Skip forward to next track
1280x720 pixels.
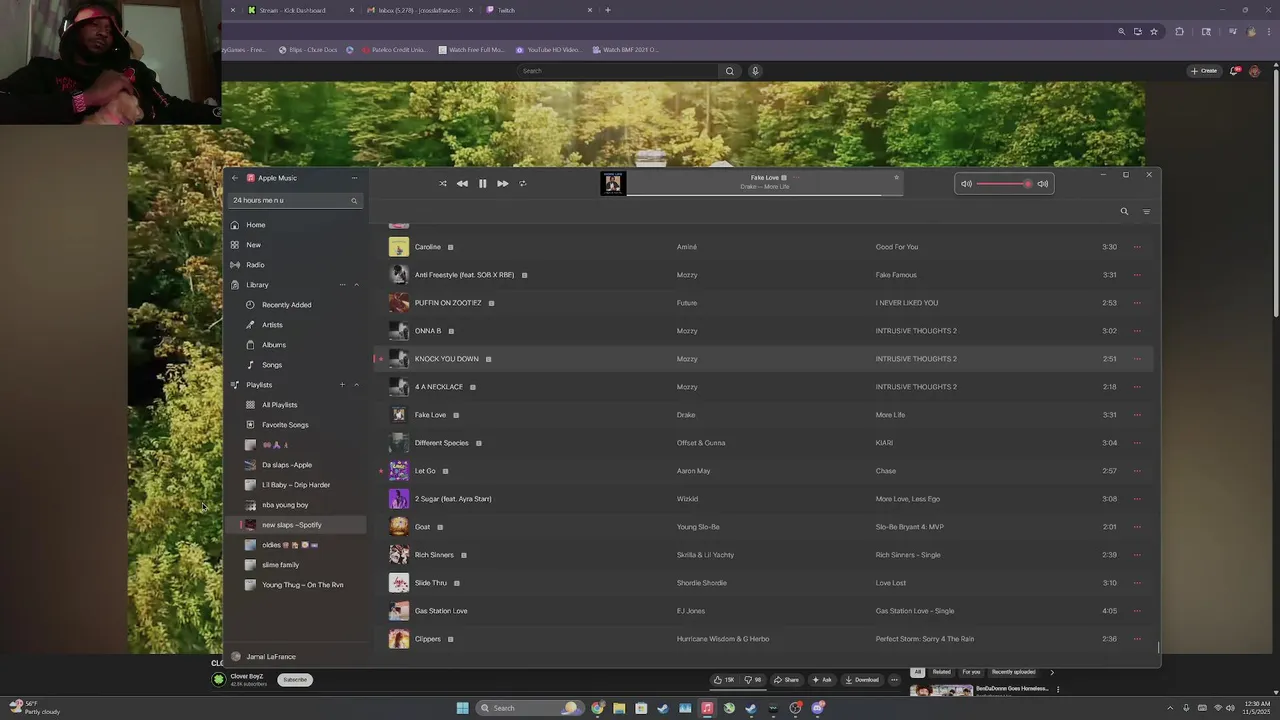[502, 184]
